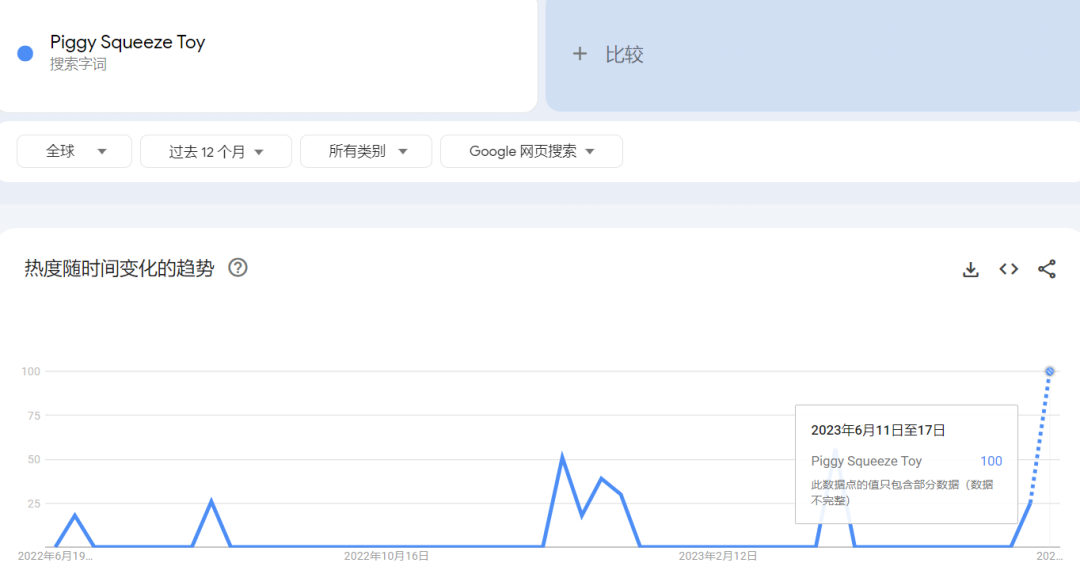The height and width of the screenshot is (578, 1080).
Task: Edit the Piggy Squeeze Toy search term
Action: pos(127,43)
